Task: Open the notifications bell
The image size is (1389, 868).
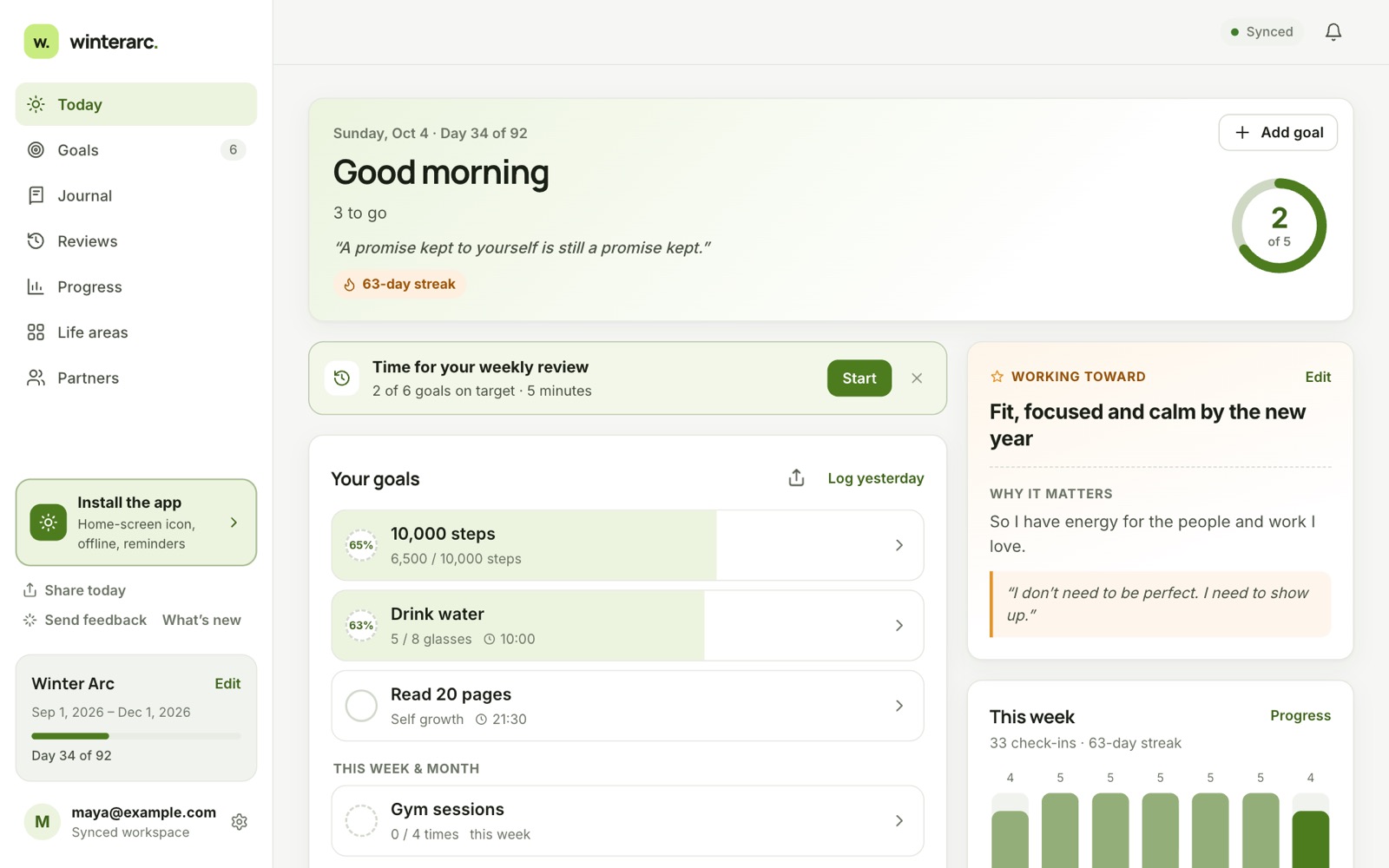Action: coord(1333,32)
